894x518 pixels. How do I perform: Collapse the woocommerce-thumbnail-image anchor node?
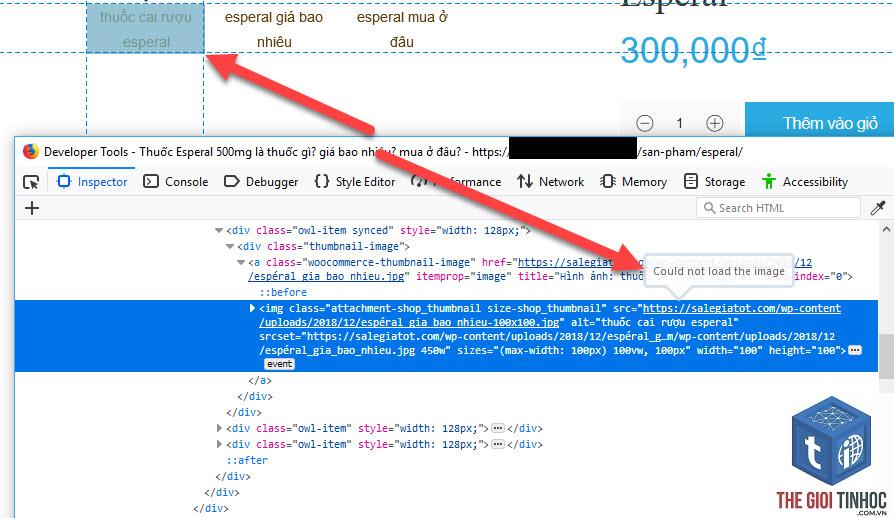[x=241, y=262]
